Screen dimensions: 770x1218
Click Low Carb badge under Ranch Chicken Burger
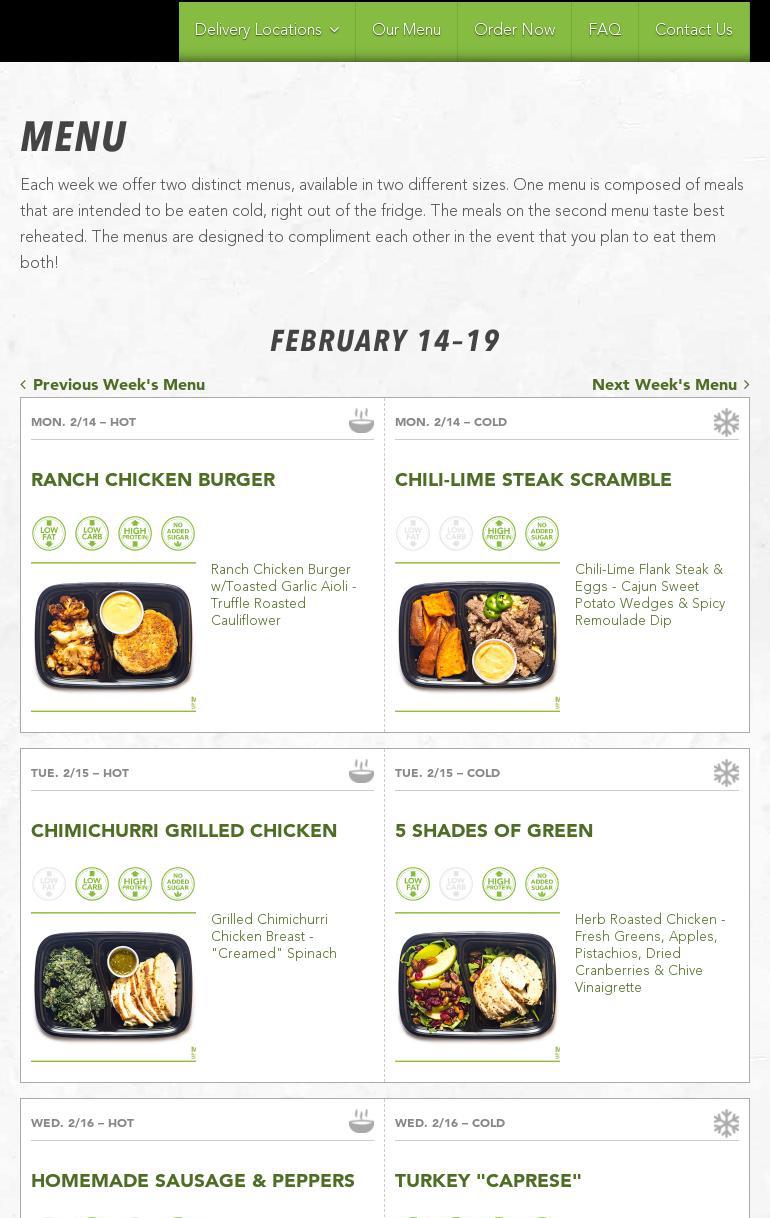92,533
